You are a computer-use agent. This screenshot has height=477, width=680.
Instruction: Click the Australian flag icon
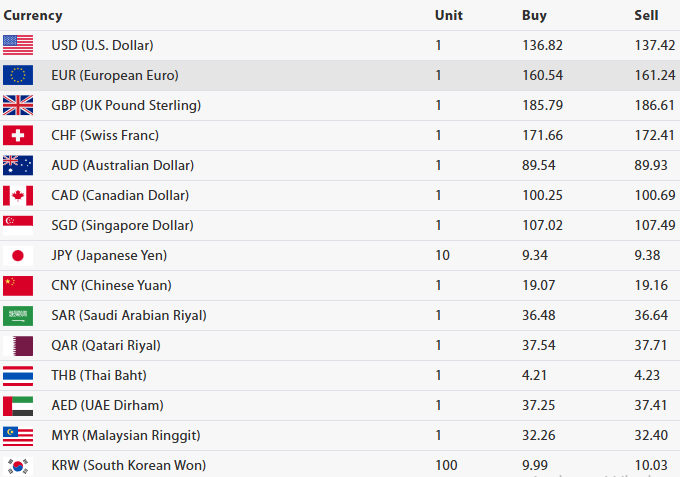pyautogui.click(x=18, y=165)
